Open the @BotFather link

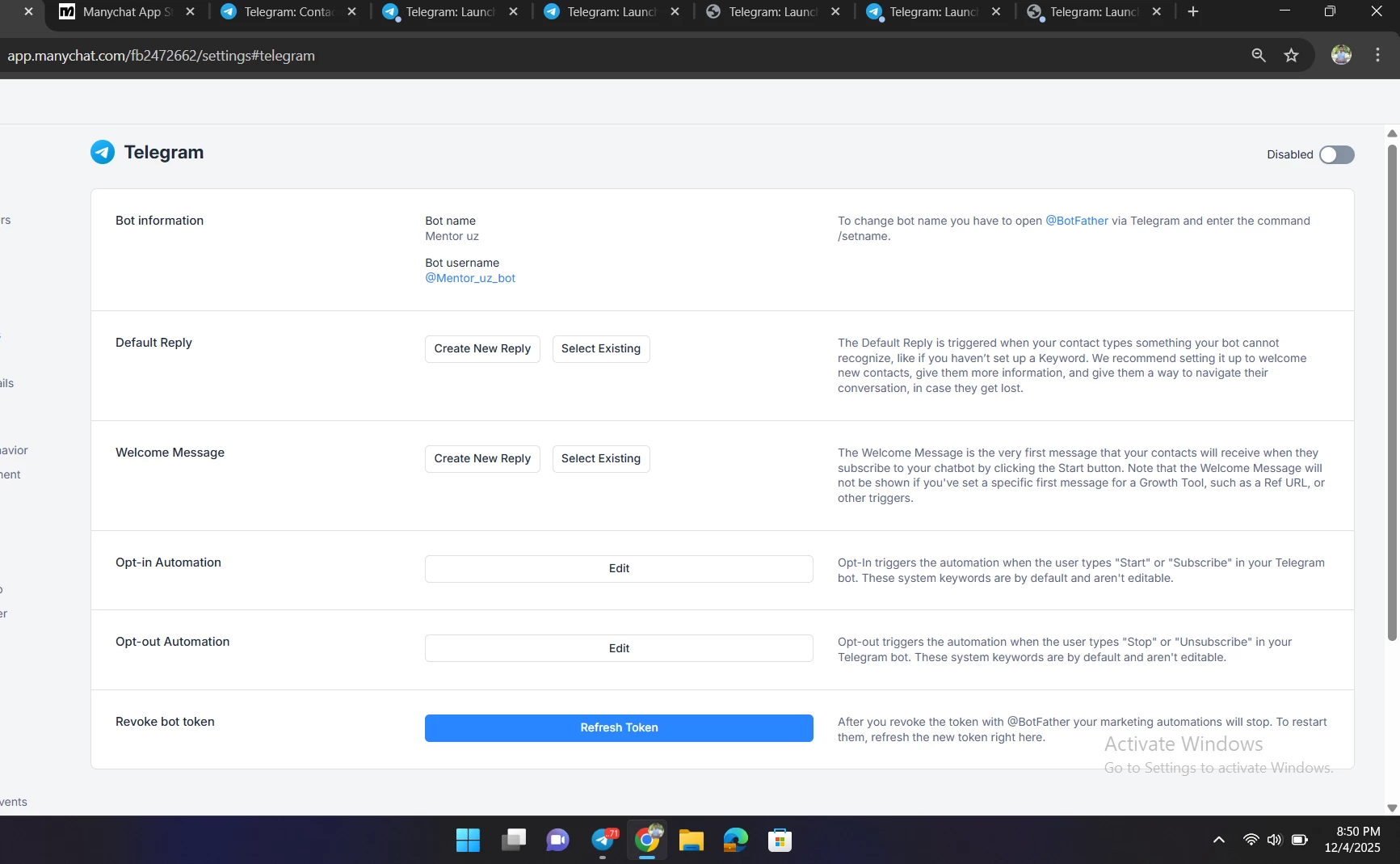coord(1077,221)
